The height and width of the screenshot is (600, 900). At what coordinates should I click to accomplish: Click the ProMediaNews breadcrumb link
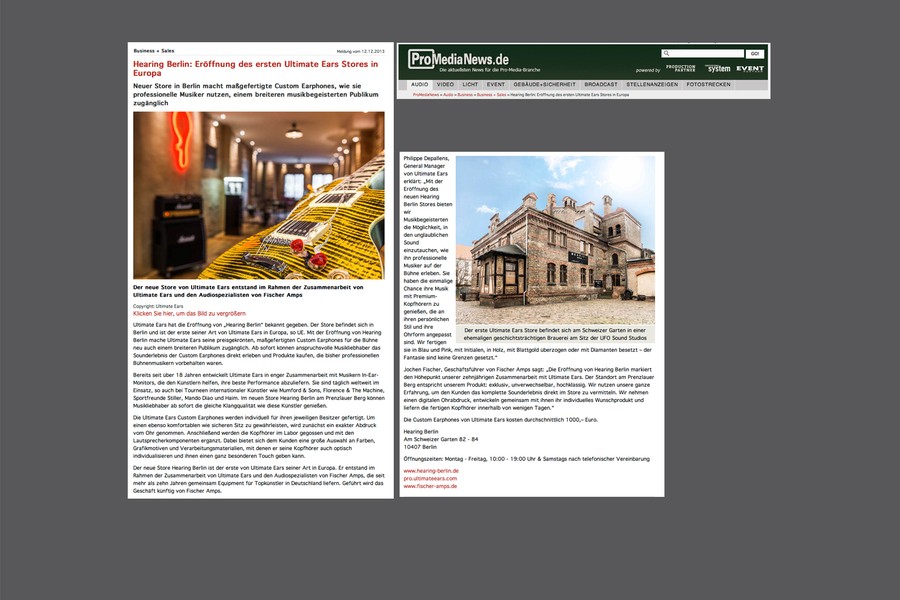(426, 95)
